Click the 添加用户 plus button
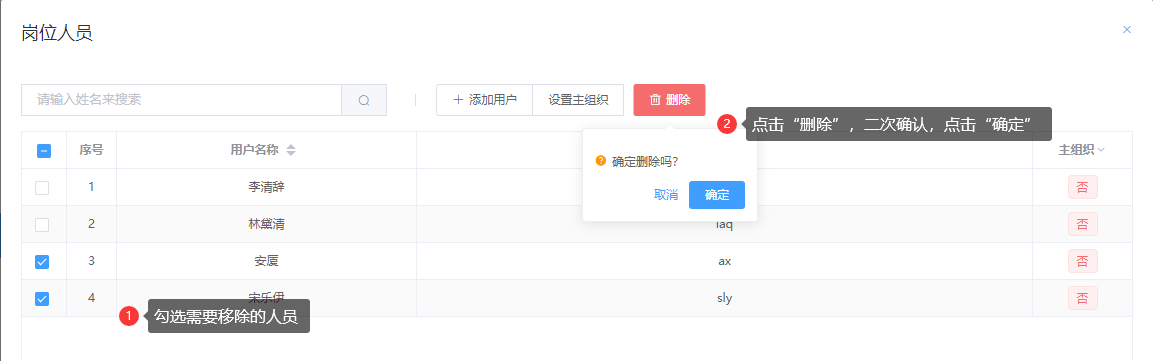1153x361 pixels. point(484,100)
